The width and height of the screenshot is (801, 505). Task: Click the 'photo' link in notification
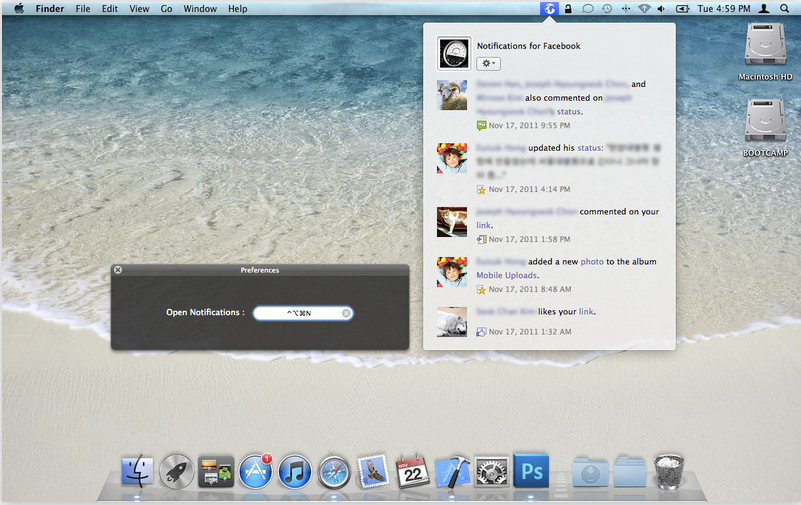coord(592,261)
